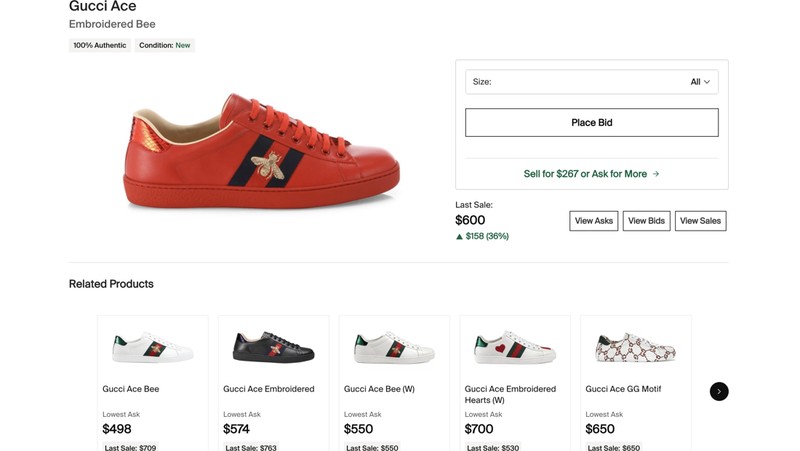Click the View Sales button
The height and width of the screenshot is (451, 800).
[x=701, y=221]
